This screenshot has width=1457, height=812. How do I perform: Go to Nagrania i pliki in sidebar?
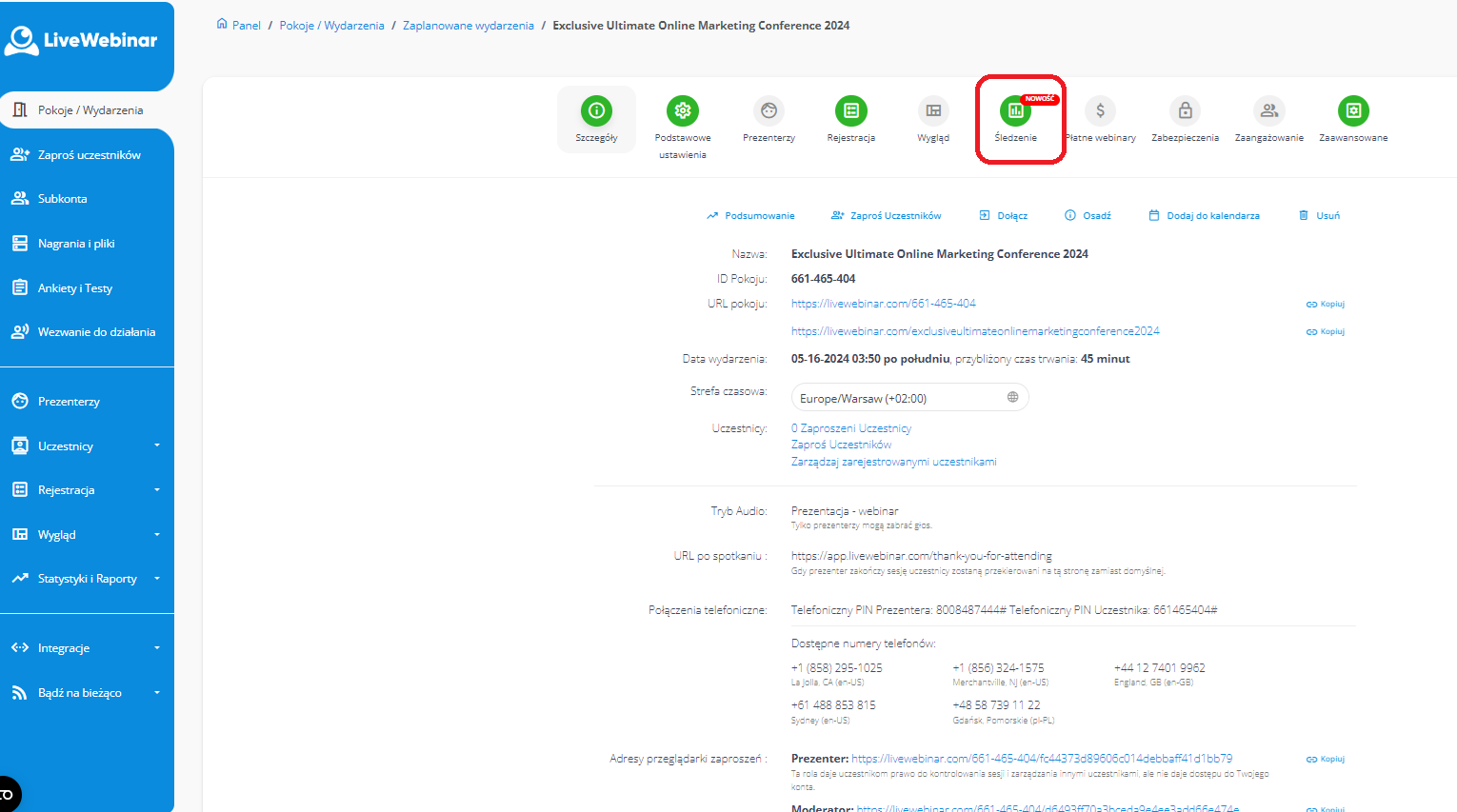(76, 244)
